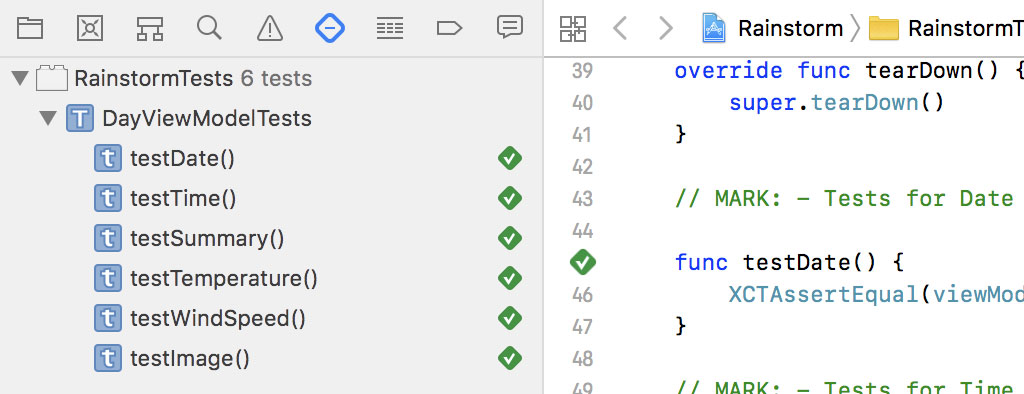Click the green check beside testTemperature() row

(509, 278)
